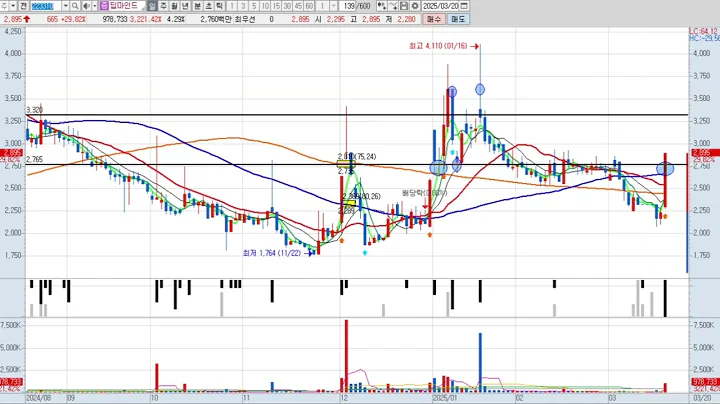Click the 배당락 annotation on the chart
720x404 pixels.
(x=424, y=193)
